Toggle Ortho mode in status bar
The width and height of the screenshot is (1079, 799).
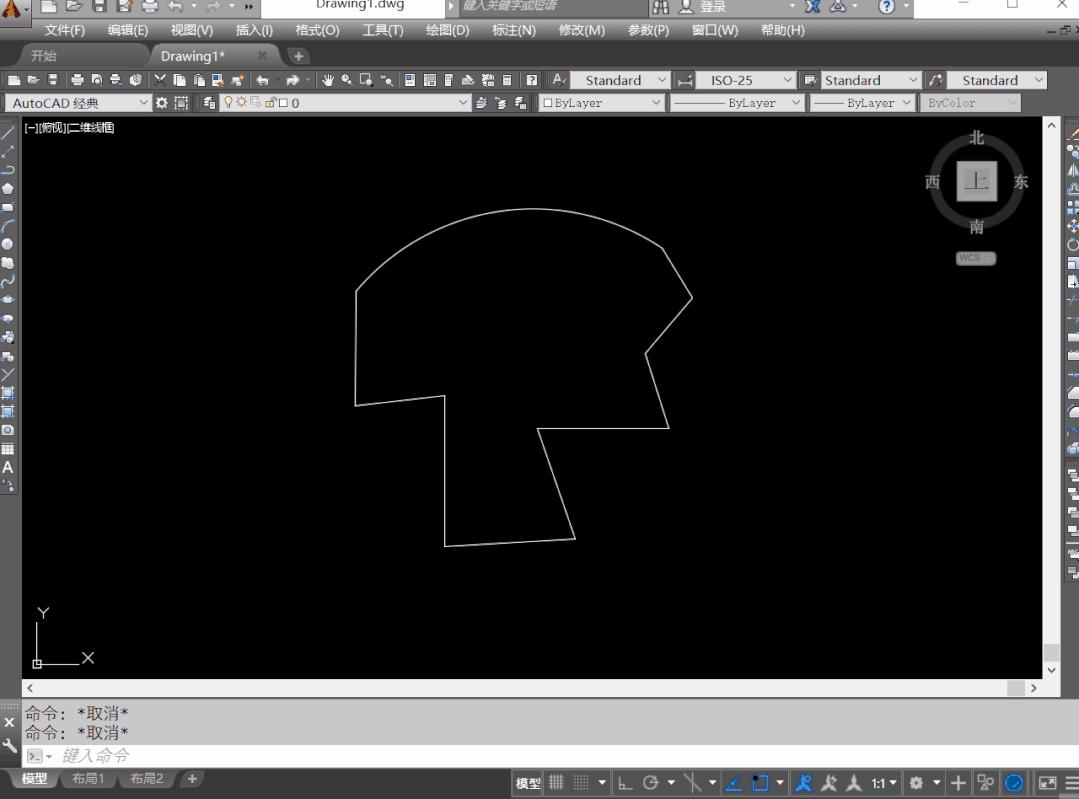(625, 783)
